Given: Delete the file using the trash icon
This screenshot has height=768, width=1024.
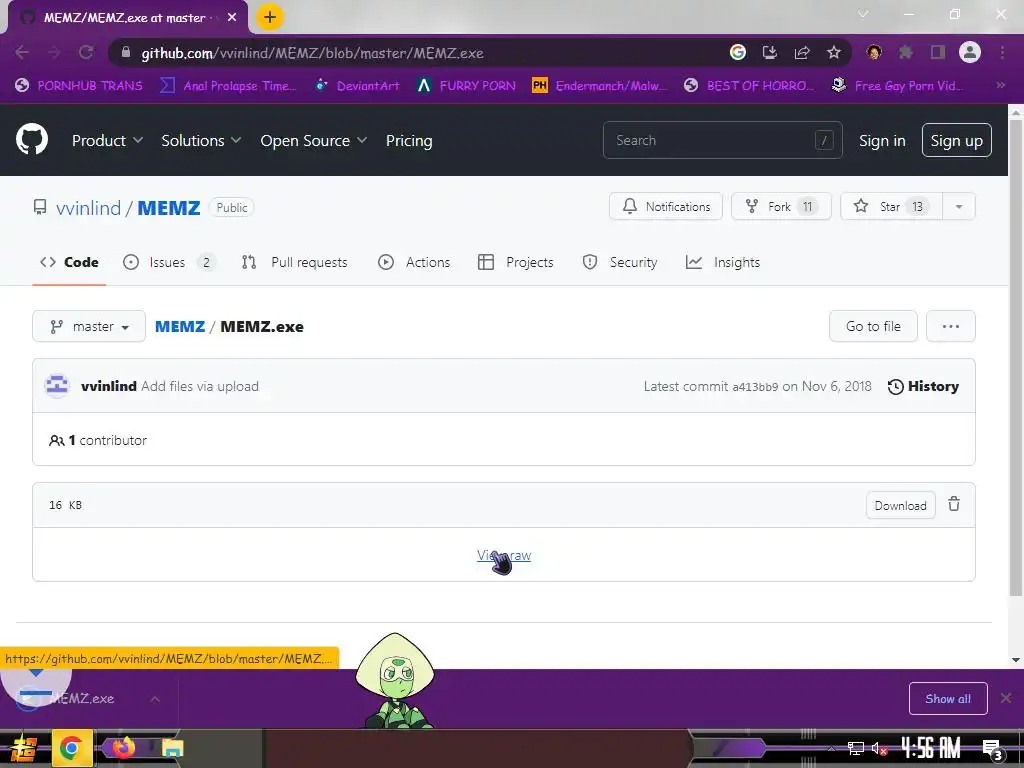Looking at the screenshot, I should pyautogui.click(x=954, y=504).
